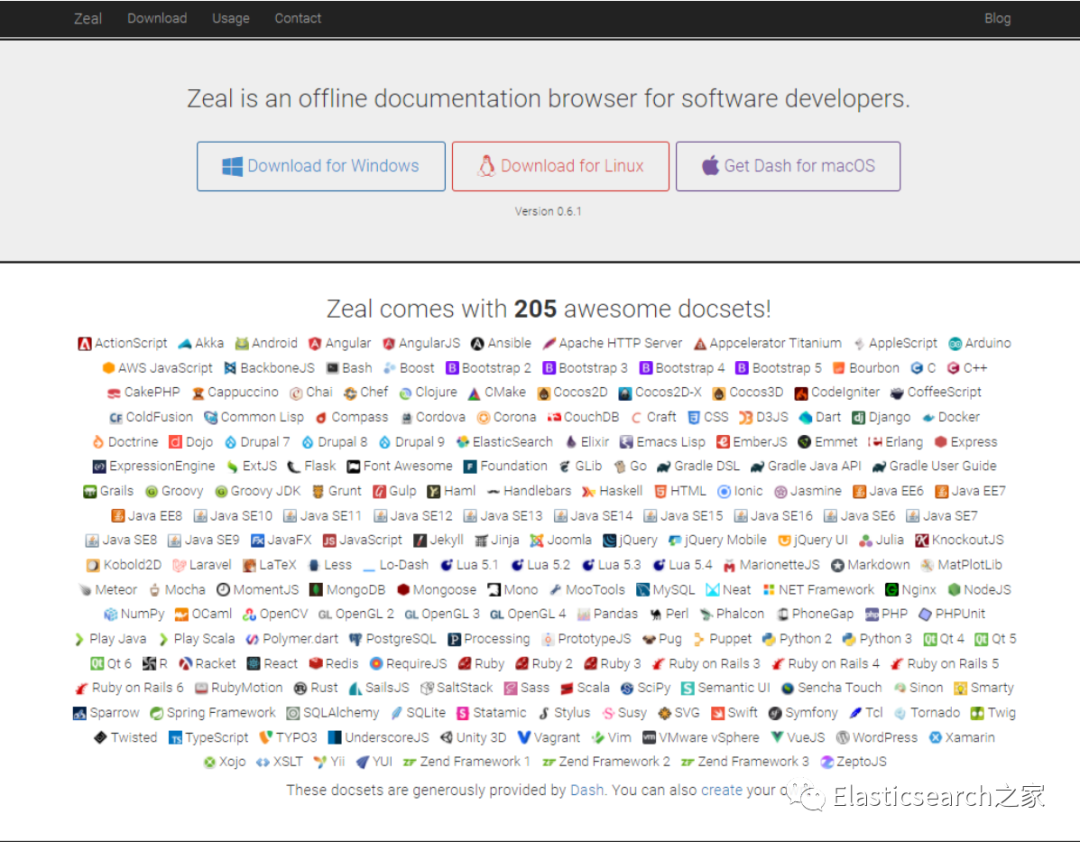Click the ActionScript docset icon
The image size is (1080, 842).
[85, 344]
